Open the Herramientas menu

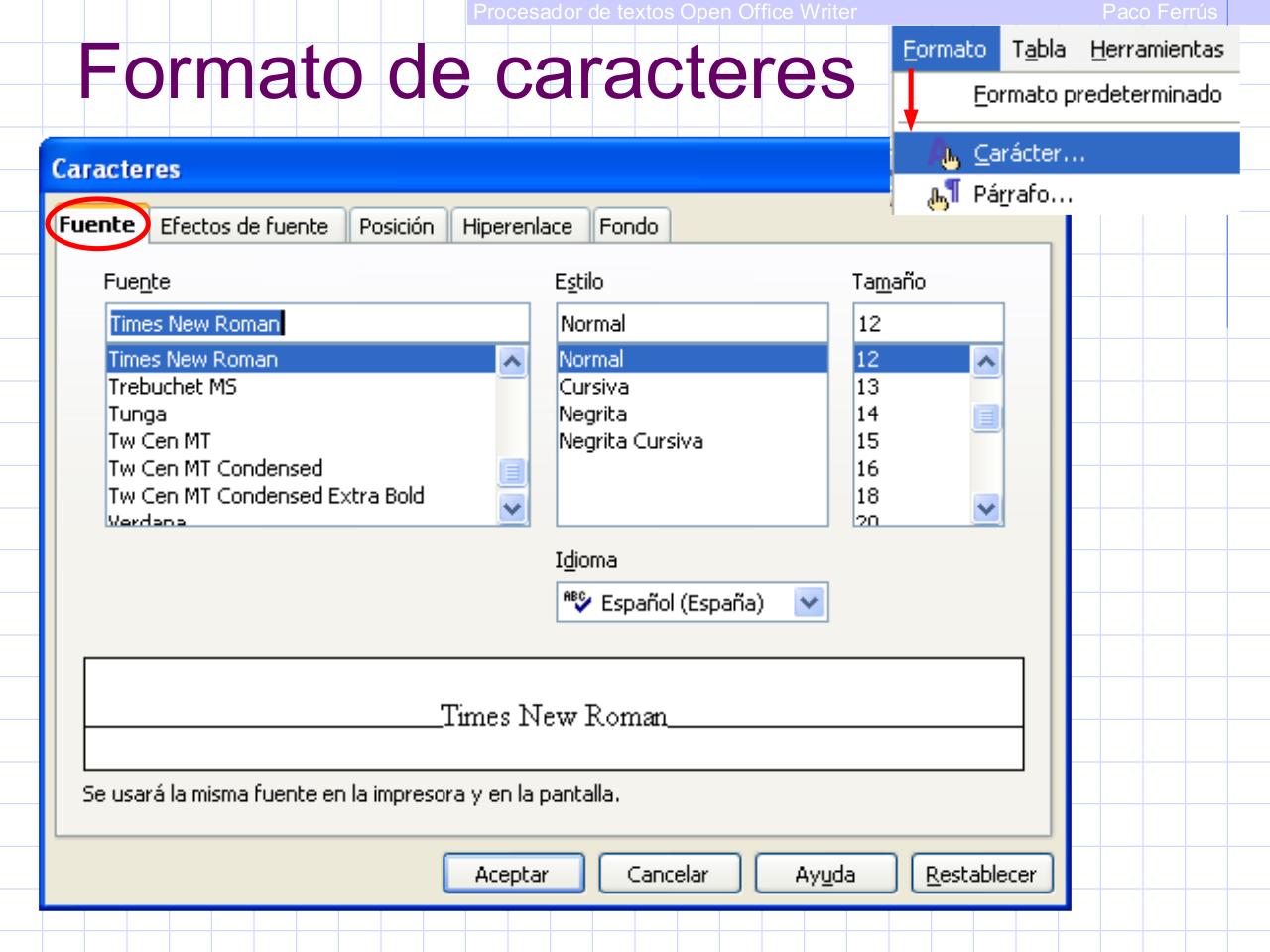point(1159,48)
